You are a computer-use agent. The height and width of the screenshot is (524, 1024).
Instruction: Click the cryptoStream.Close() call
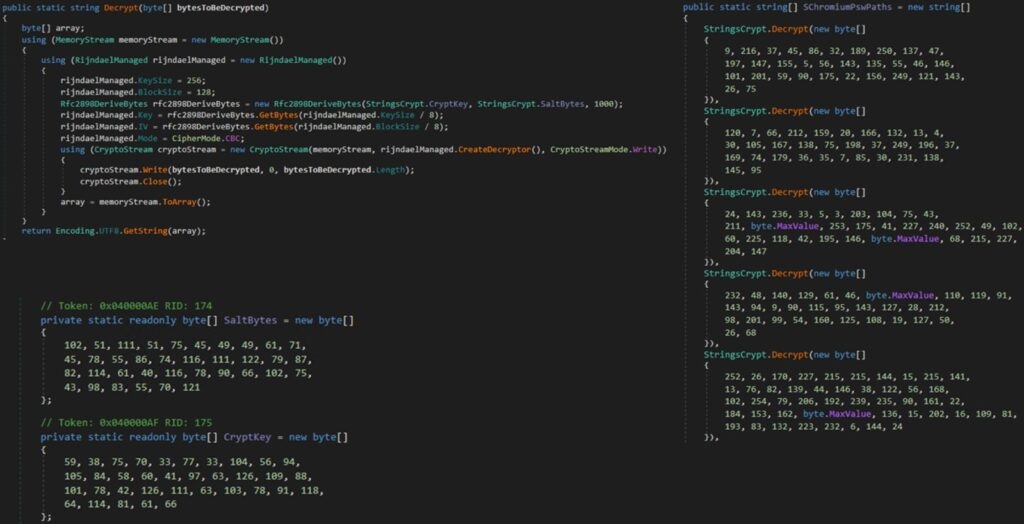131,182
